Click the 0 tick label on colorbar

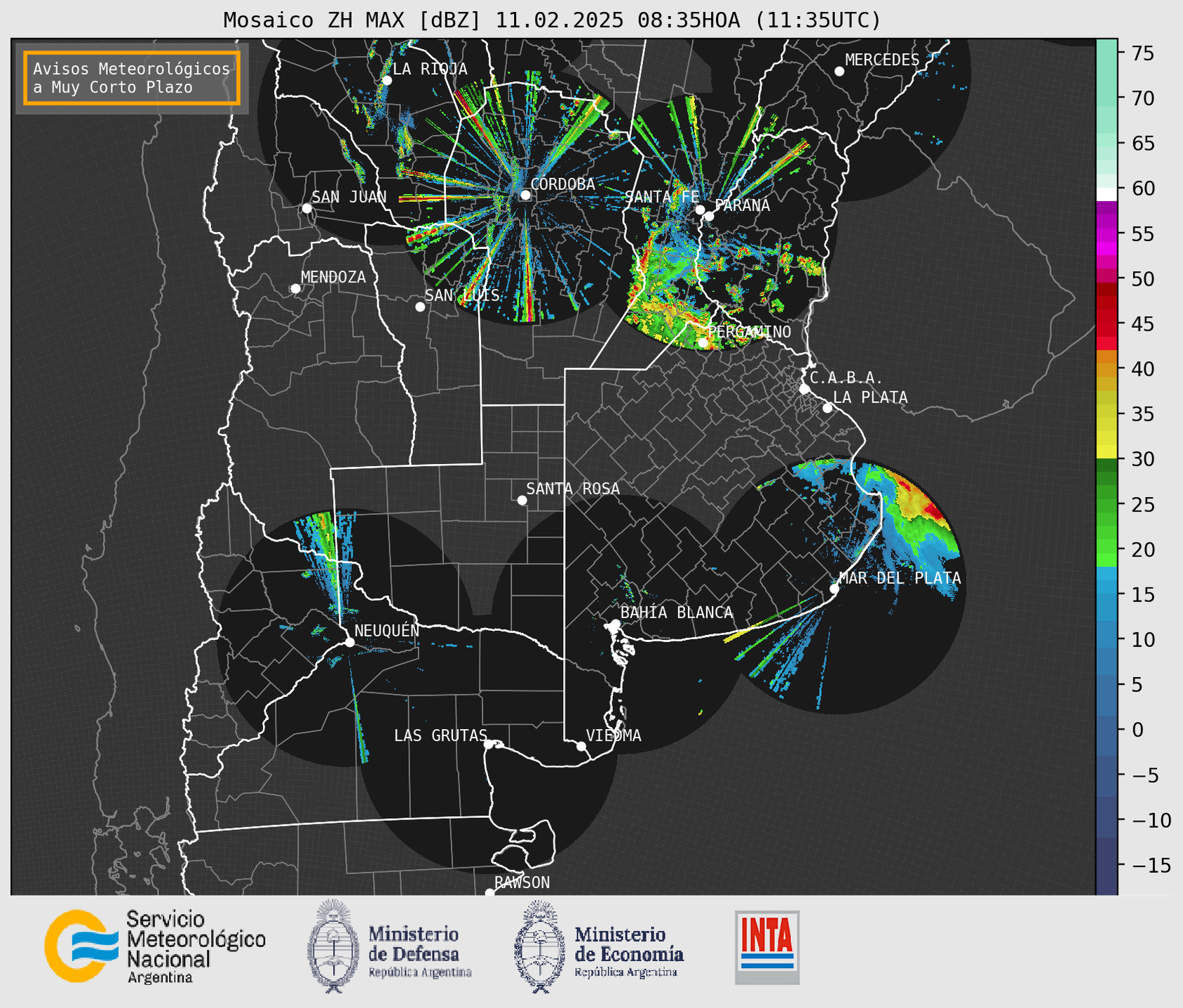[1137, 730]
